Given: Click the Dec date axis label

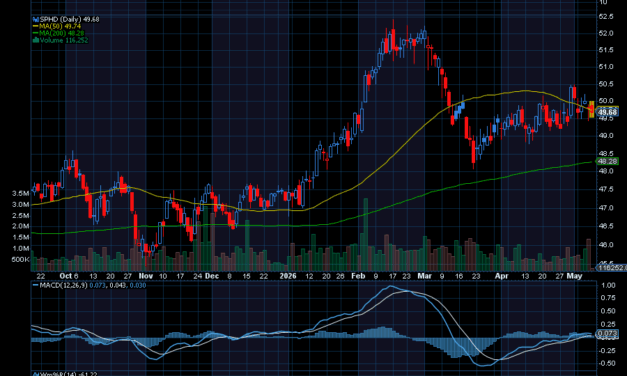Looking at the screenshot, I should [x=212, y=276].
